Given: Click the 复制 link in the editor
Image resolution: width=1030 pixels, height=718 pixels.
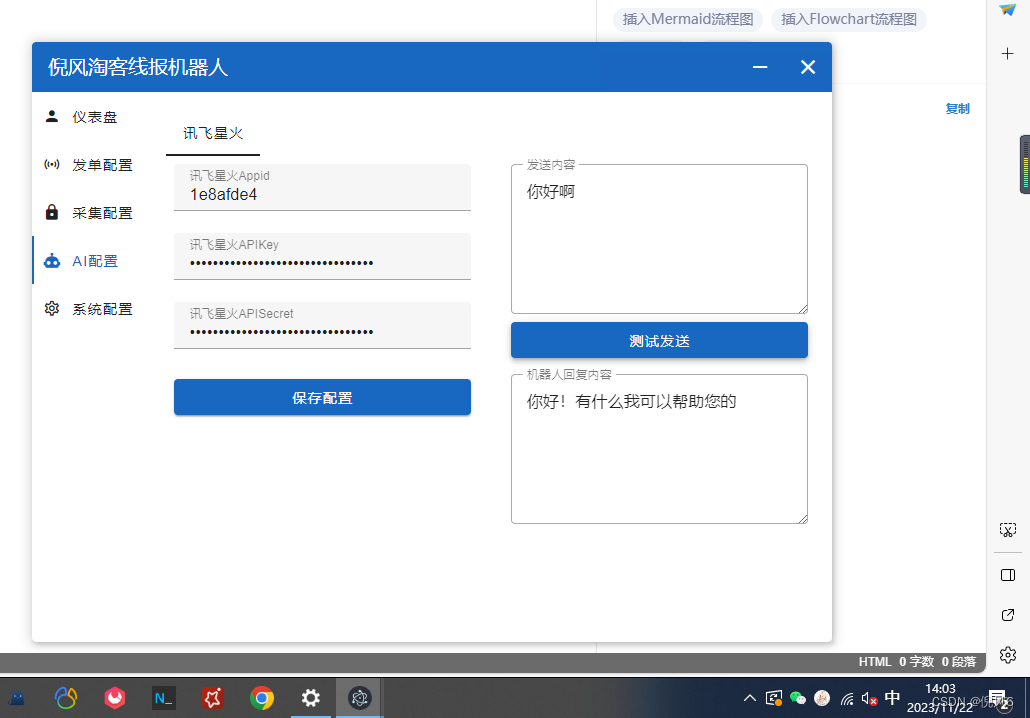Looking at the screenshot, I should [957, 108].
